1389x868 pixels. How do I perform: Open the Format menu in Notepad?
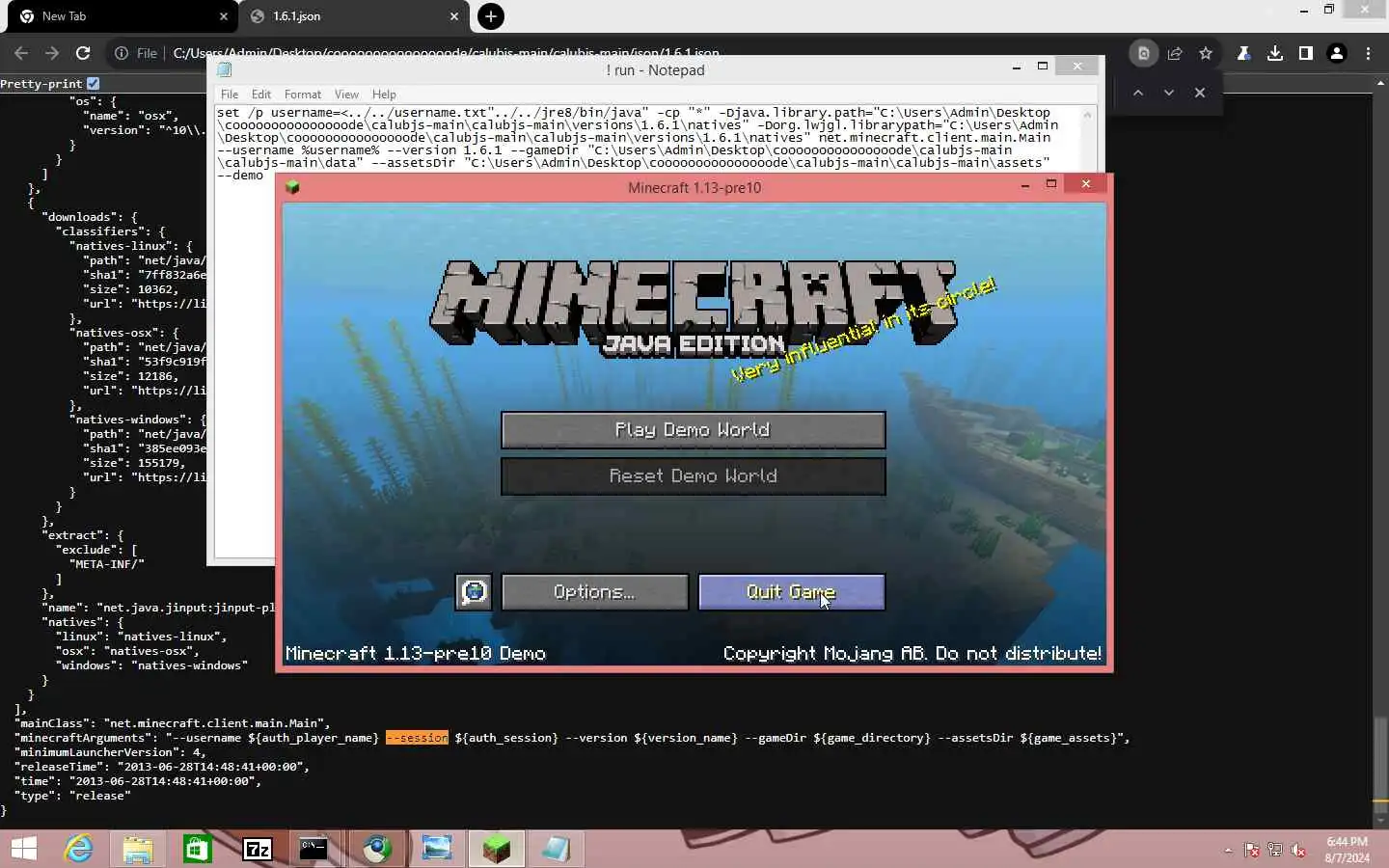[303, 95]
